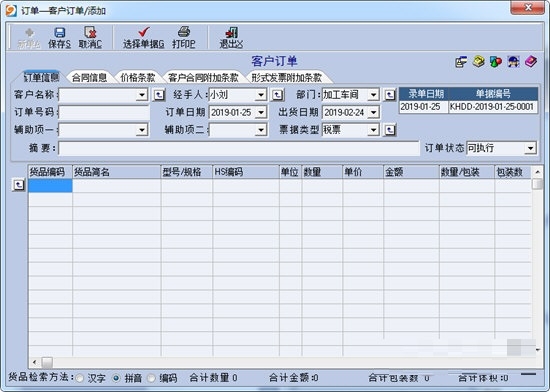The width and height of the screenshot is (550, 392).
Task: Switch to the 合同信息 tab
Action: pos(89,77)
